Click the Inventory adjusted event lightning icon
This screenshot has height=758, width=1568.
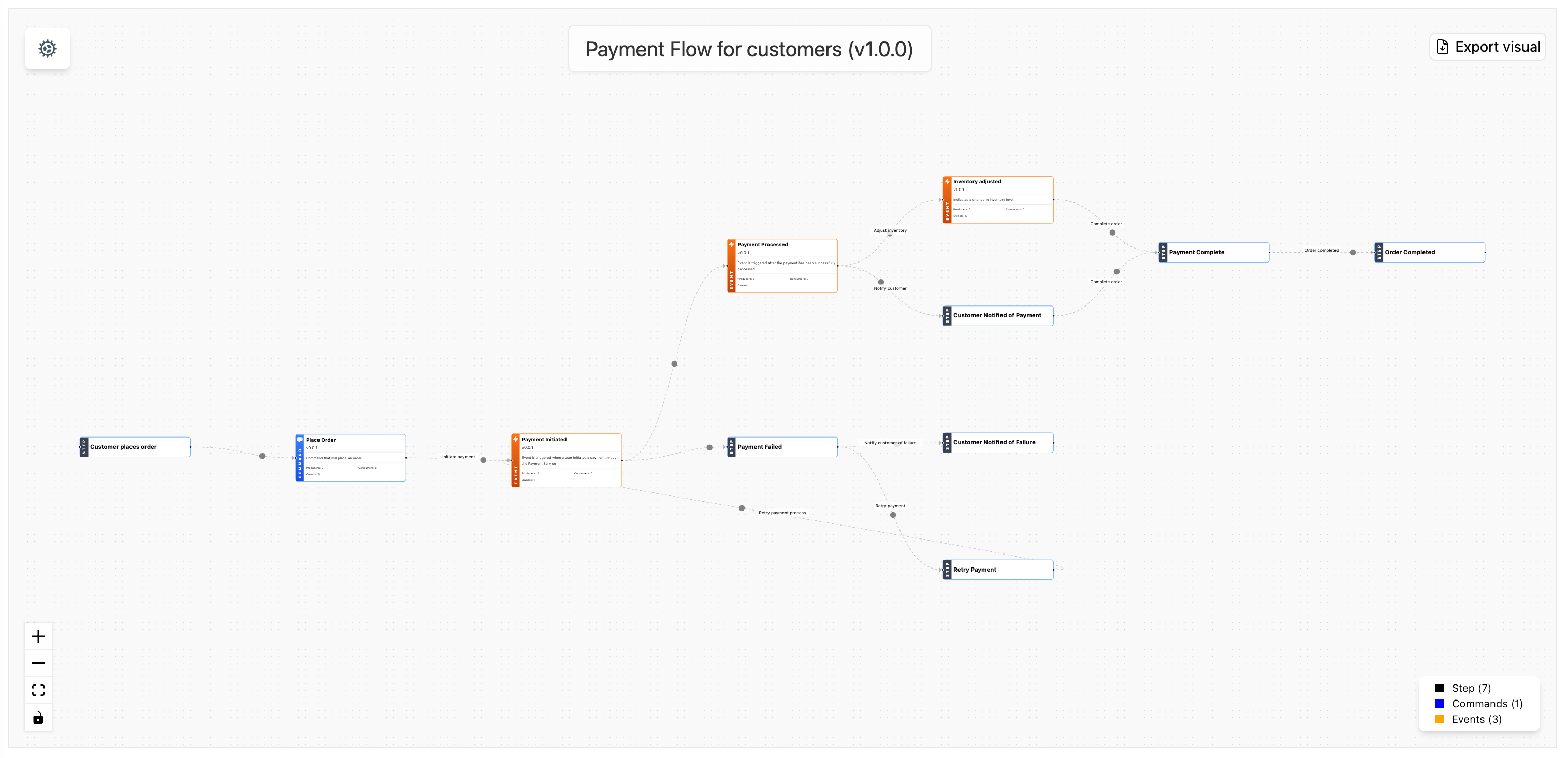947,181
